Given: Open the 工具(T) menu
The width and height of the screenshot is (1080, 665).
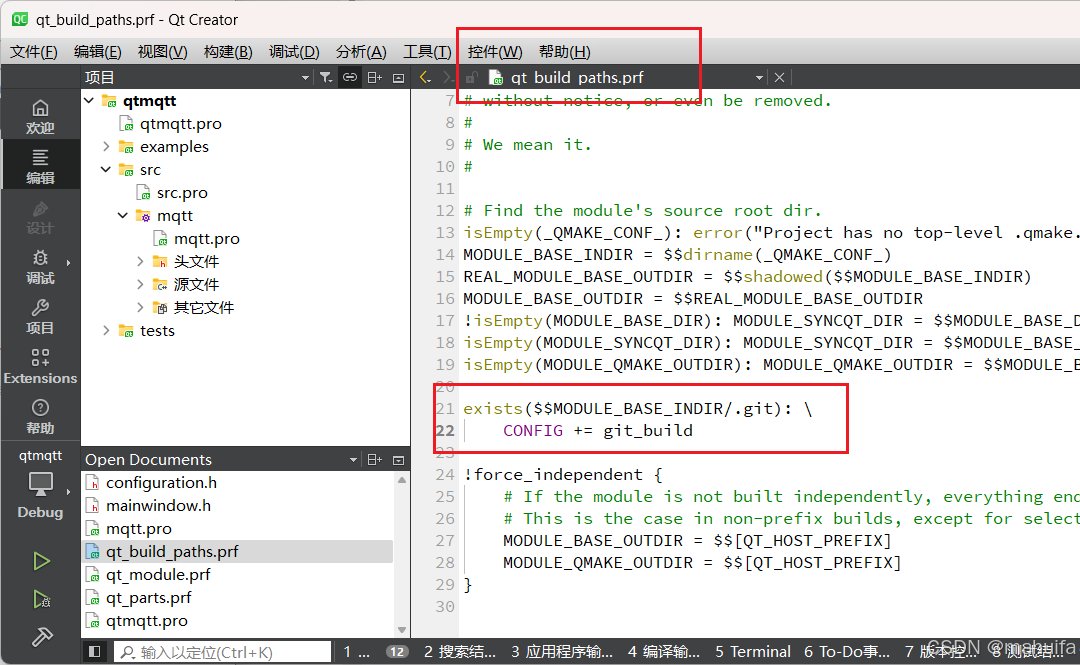Looking at the screenshot, I should pyautogui.click(x=427, y=52).
